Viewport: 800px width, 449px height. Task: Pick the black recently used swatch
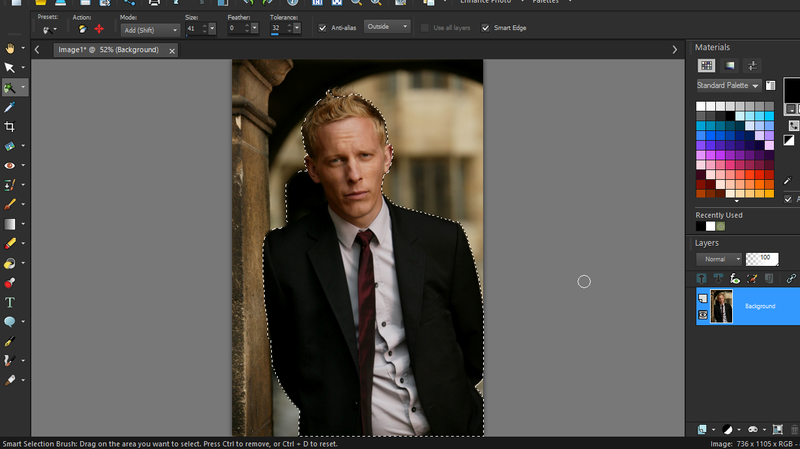coord(701,227)
